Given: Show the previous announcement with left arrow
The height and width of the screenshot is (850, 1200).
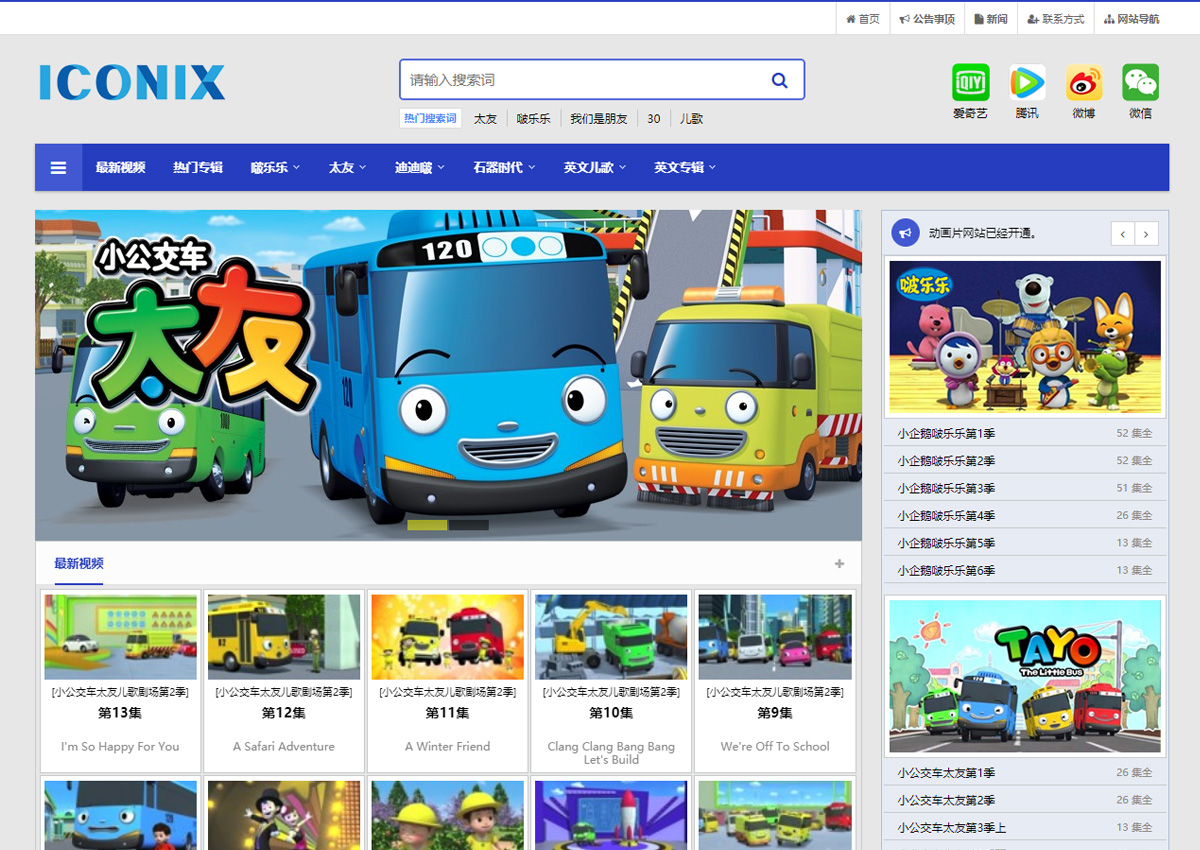Looking at the screenshot, I should coord(1123,234).
